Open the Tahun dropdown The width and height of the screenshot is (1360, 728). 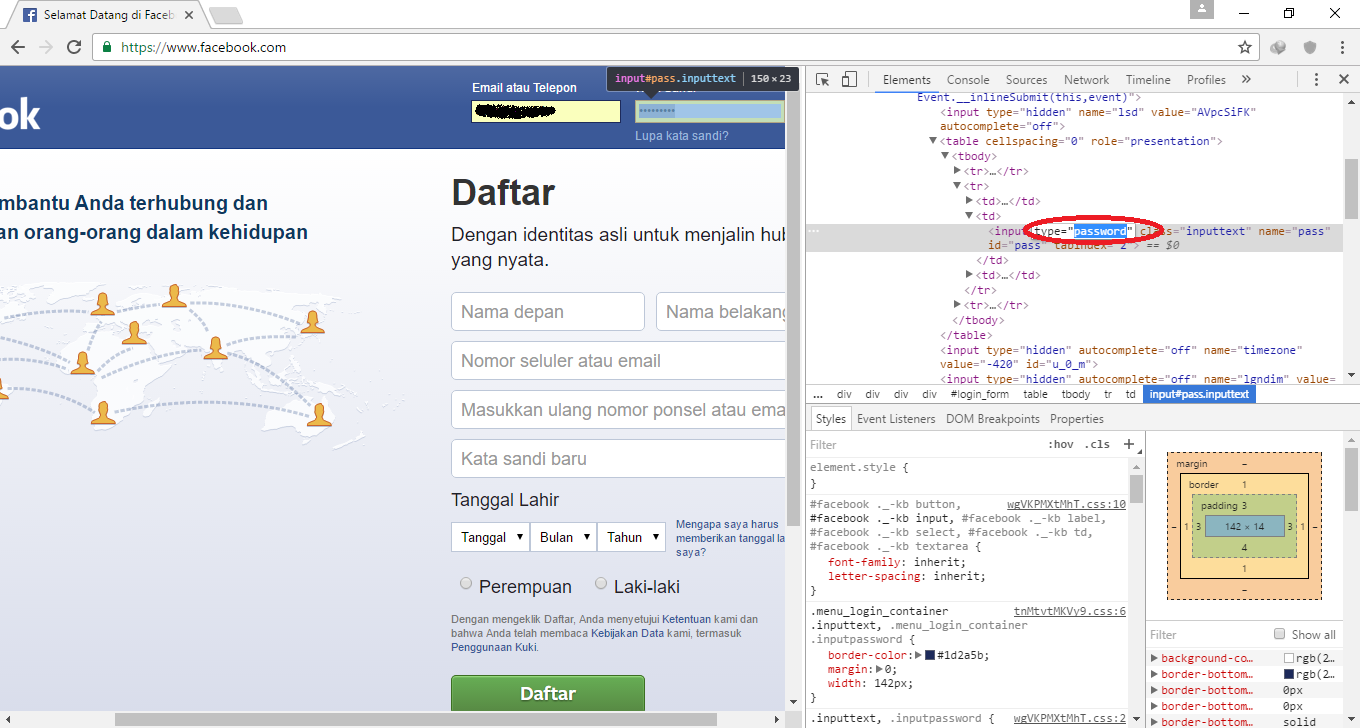[x=631, y=537]
